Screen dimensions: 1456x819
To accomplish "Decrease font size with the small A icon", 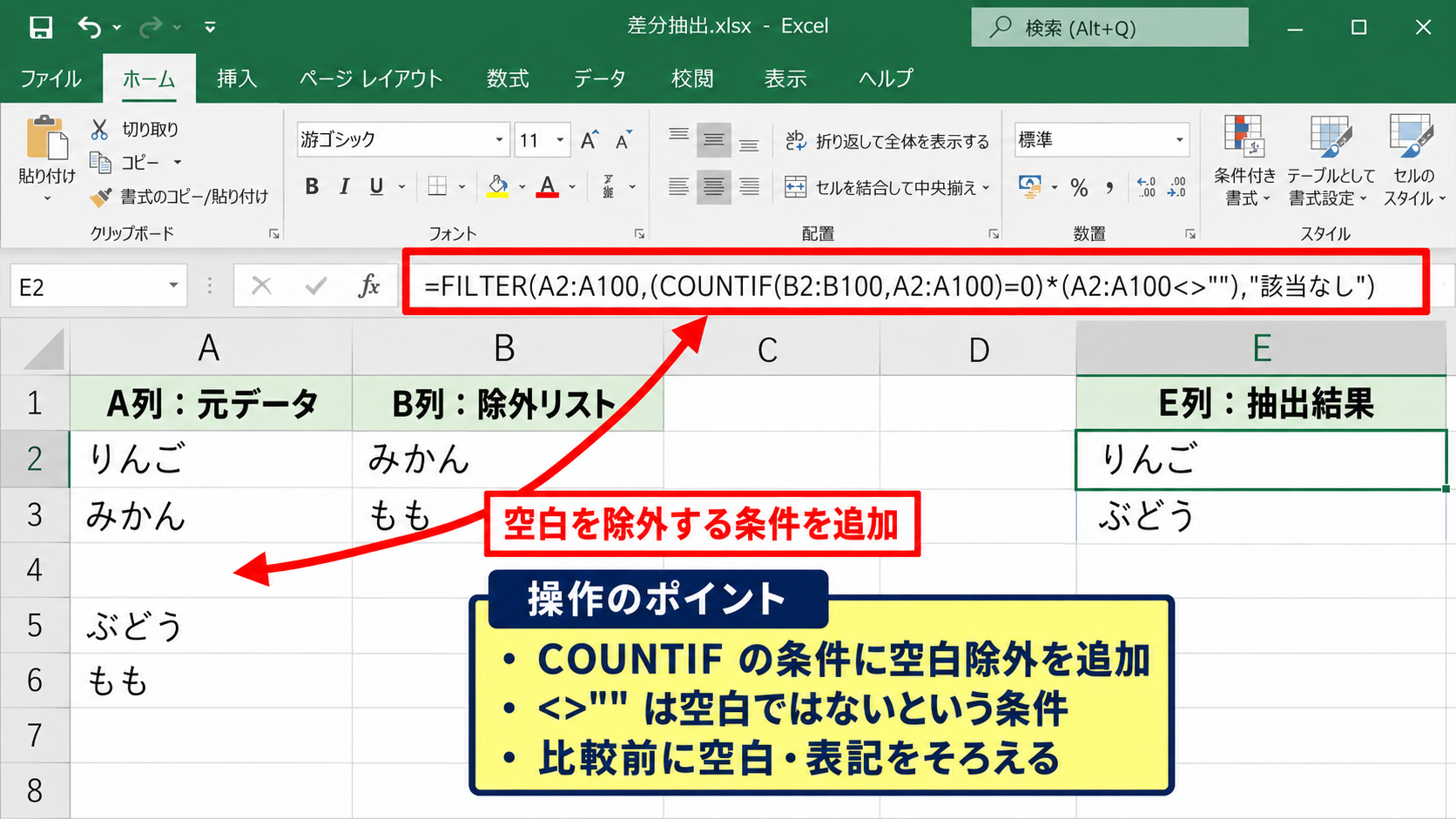I will pyautogui.click(x=623, y=140).
